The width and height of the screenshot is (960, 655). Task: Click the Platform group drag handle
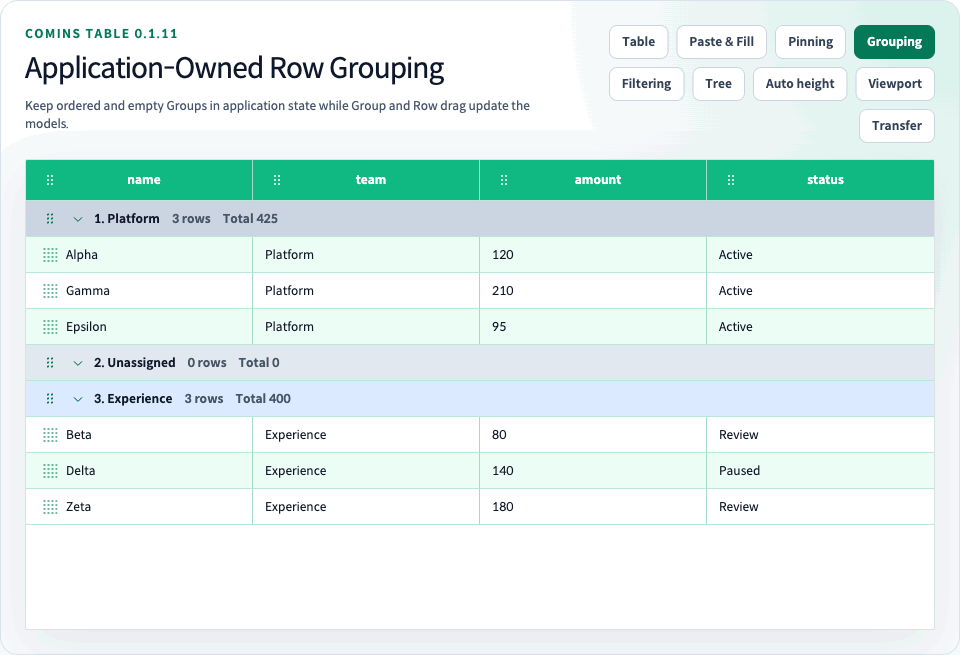[50, 219]
